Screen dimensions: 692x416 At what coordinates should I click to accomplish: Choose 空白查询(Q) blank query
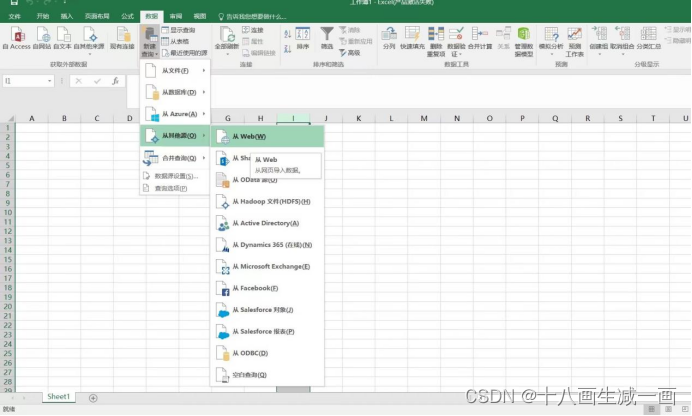pyautogui.click(x=267, y=375)
